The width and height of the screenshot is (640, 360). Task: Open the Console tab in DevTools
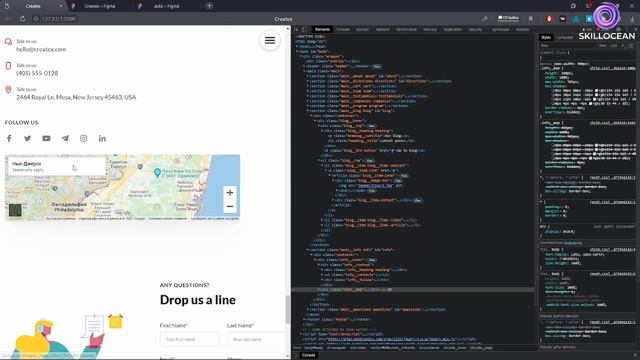tap(343, 29)
